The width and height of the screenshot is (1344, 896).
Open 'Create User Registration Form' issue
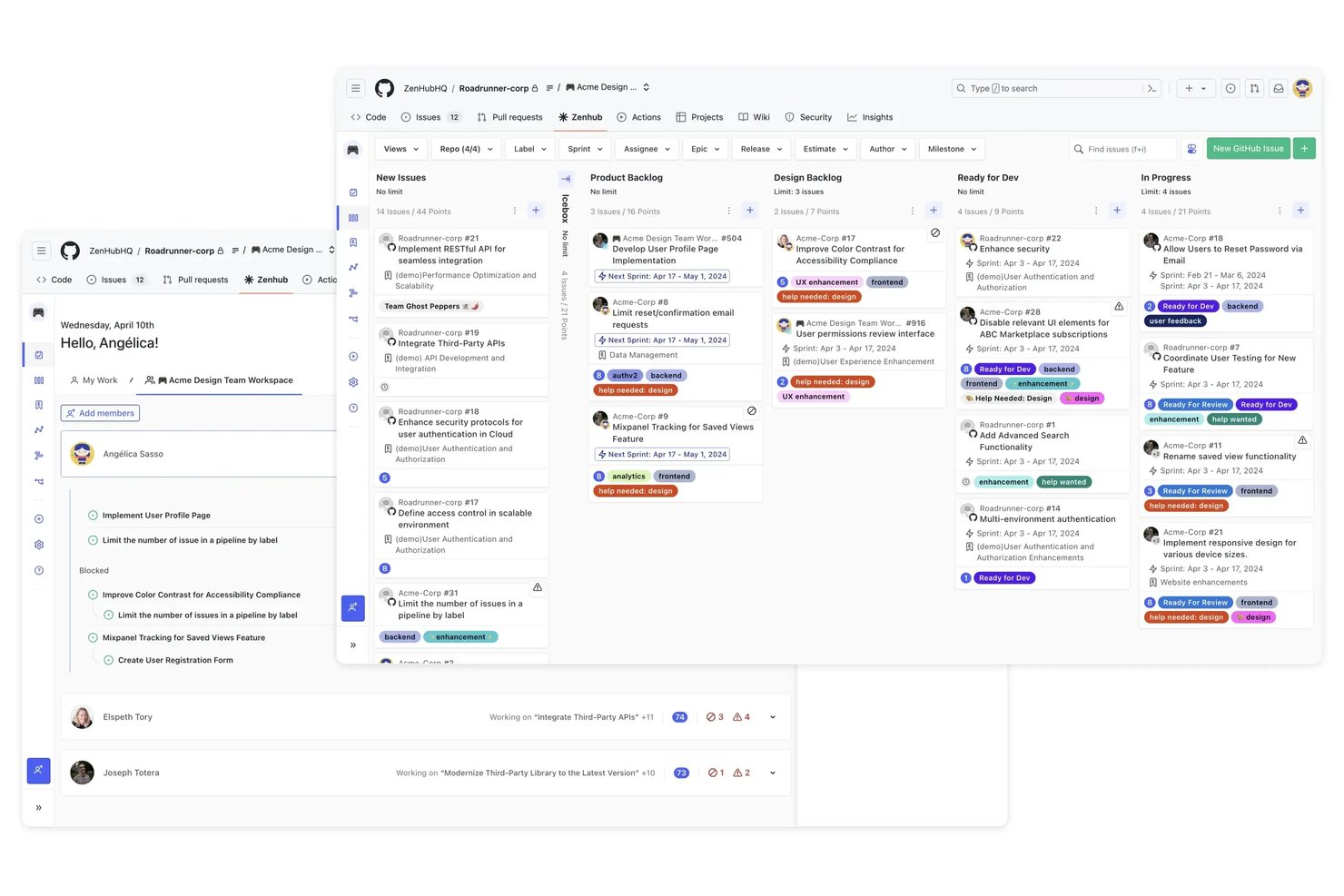[x=175, y=661]
